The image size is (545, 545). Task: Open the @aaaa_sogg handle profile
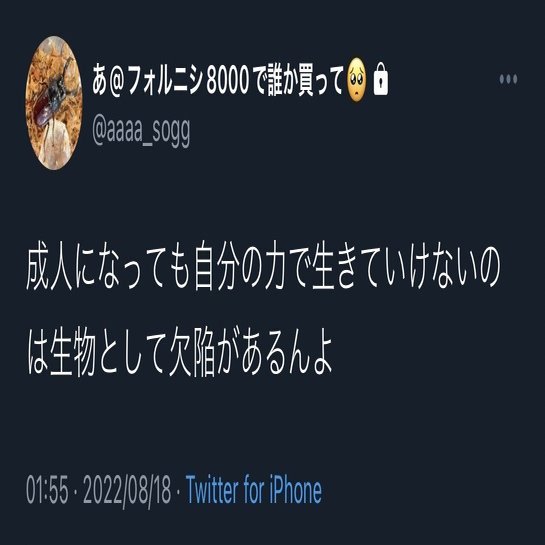click(141, 131)
